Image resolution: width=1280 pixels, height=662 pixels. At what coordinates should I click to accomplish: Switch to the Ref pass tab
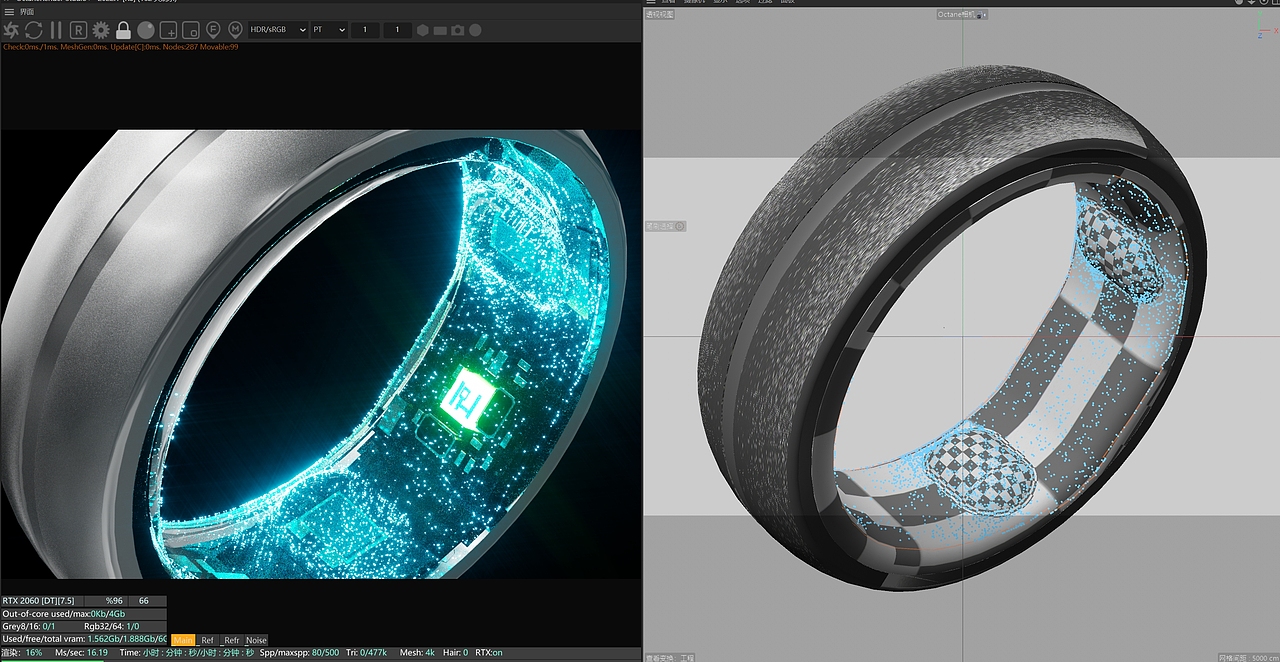[x=207, y=640]
